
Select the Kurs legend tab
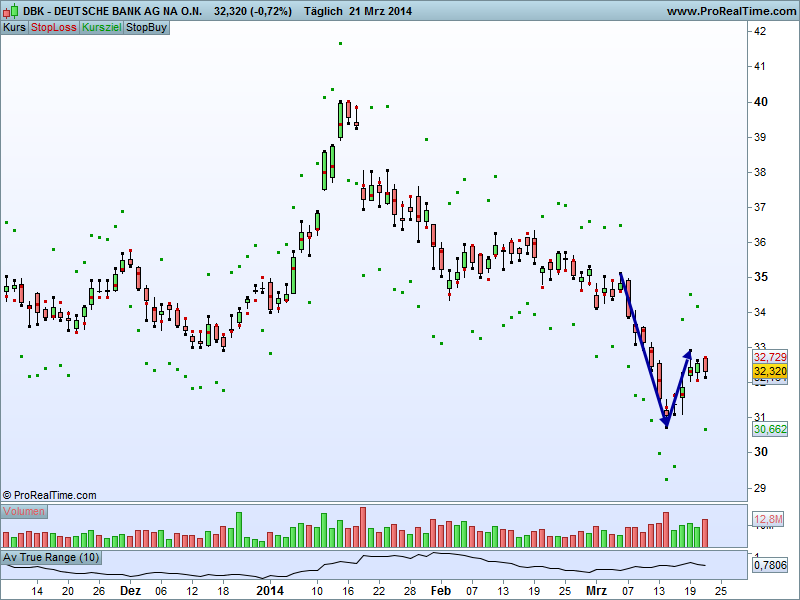coord(14,28)
